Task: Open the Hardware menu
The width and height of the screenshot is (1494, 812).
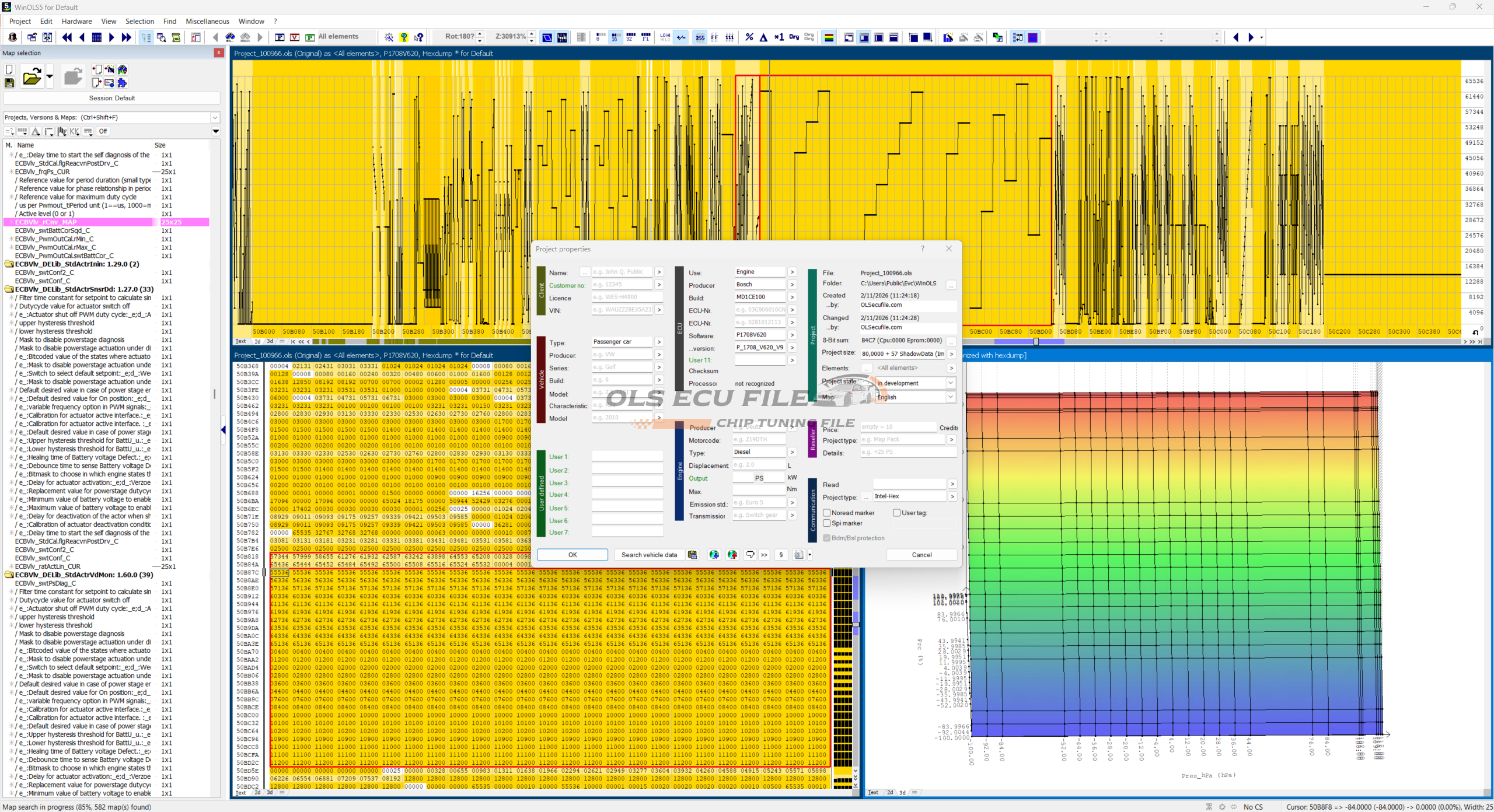Action: [x=76, y=21]
